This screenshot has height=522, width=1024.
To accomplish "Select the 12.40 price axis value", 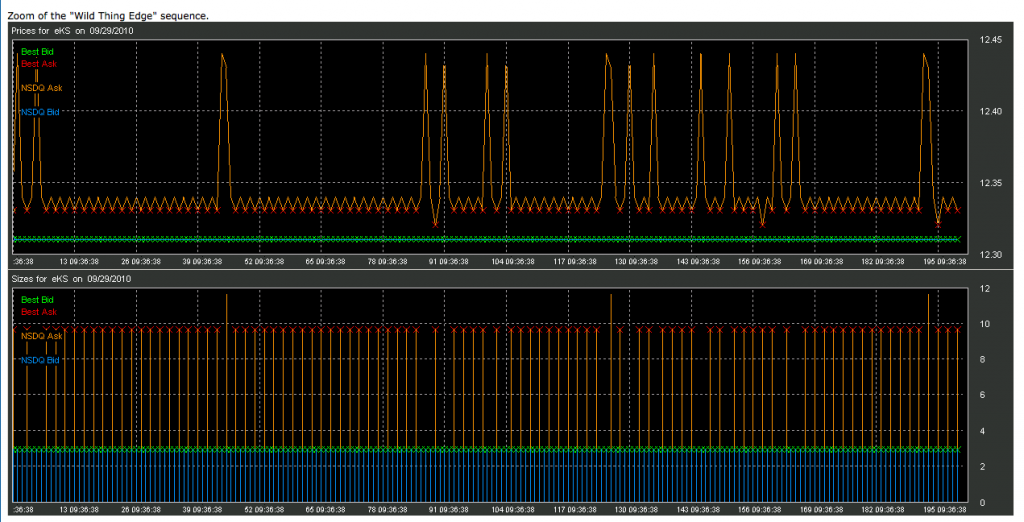I will coord(991,112).
